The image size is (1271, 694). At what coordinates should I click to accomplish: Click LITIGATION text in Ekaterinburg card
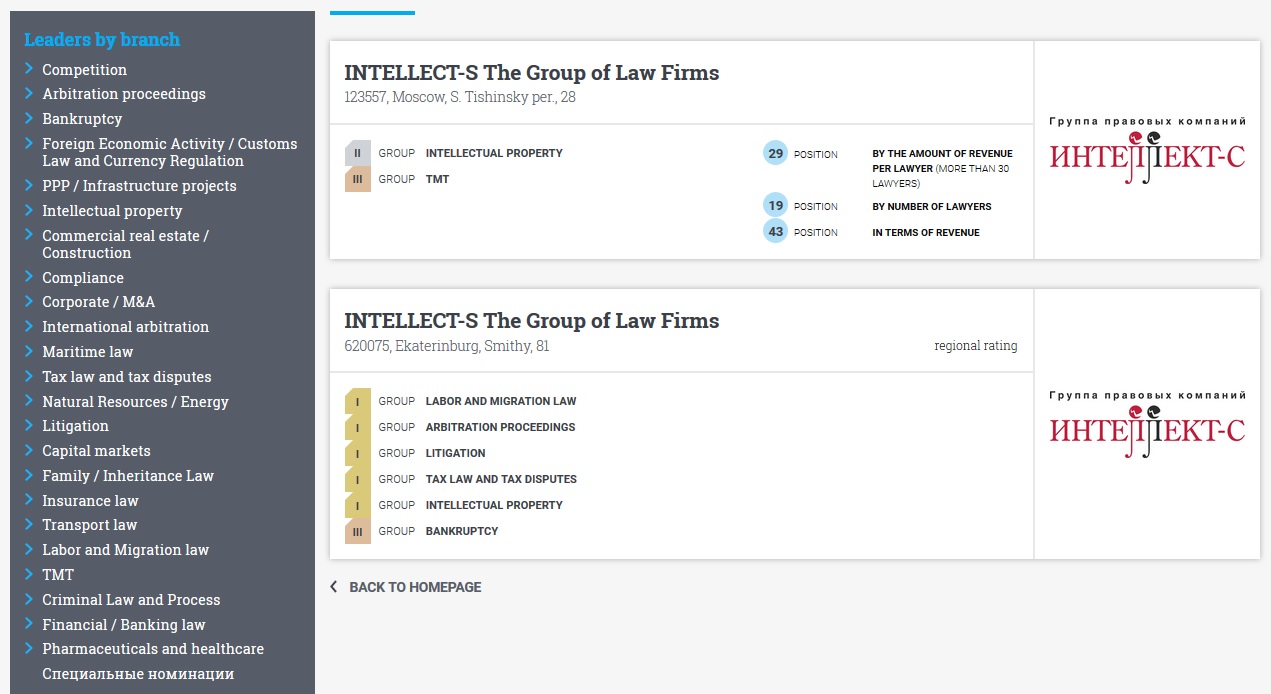point(455,454)
